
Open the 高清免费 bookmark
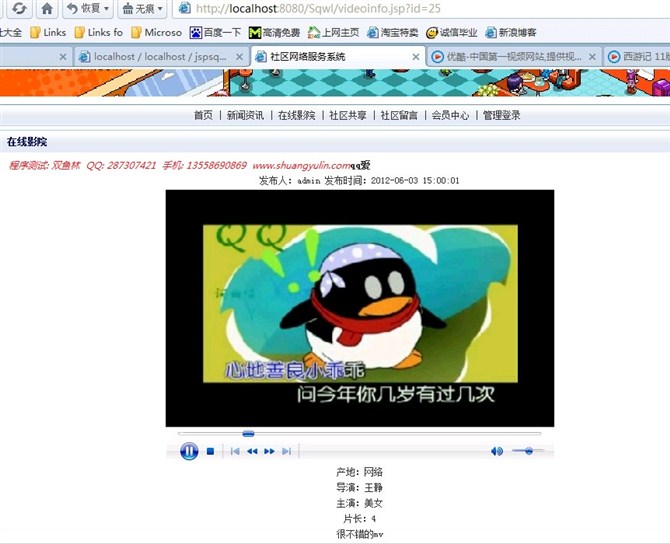click(274, 32)
